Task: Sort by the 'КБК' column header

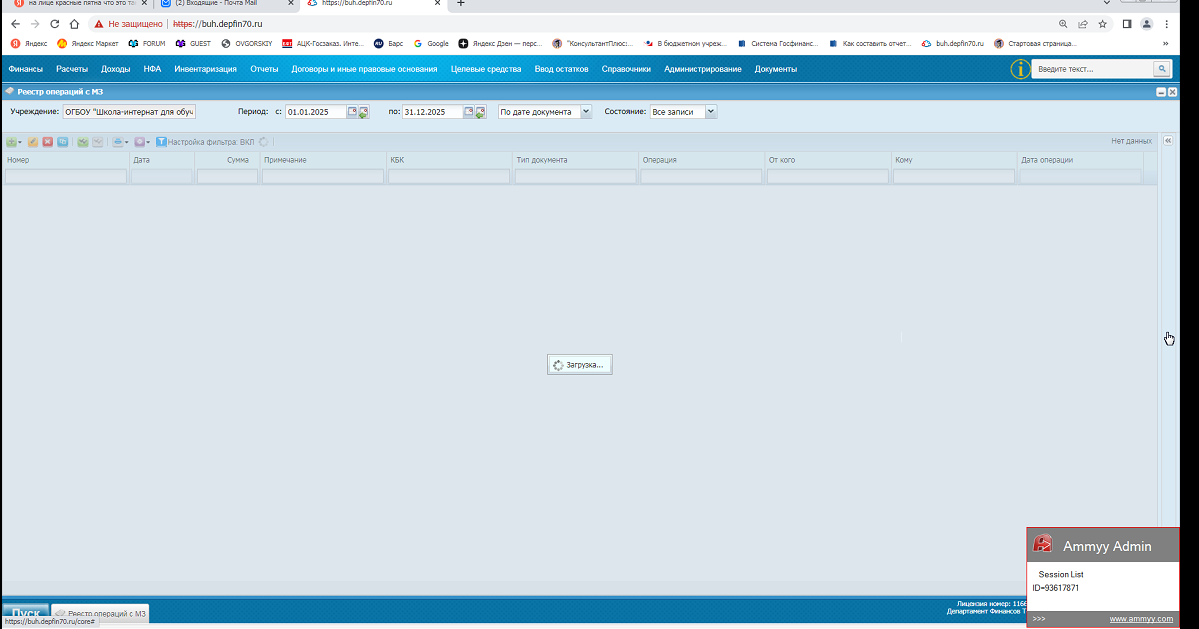Action: click(449, 160)
